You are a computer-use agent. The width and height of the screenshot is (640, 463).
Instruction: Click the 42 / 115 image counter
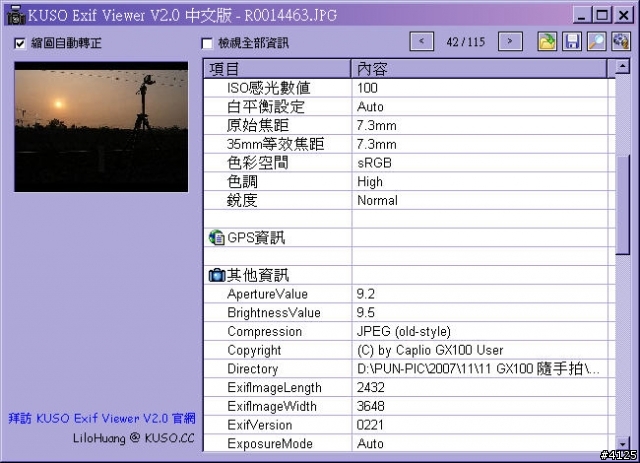point(466,42)
